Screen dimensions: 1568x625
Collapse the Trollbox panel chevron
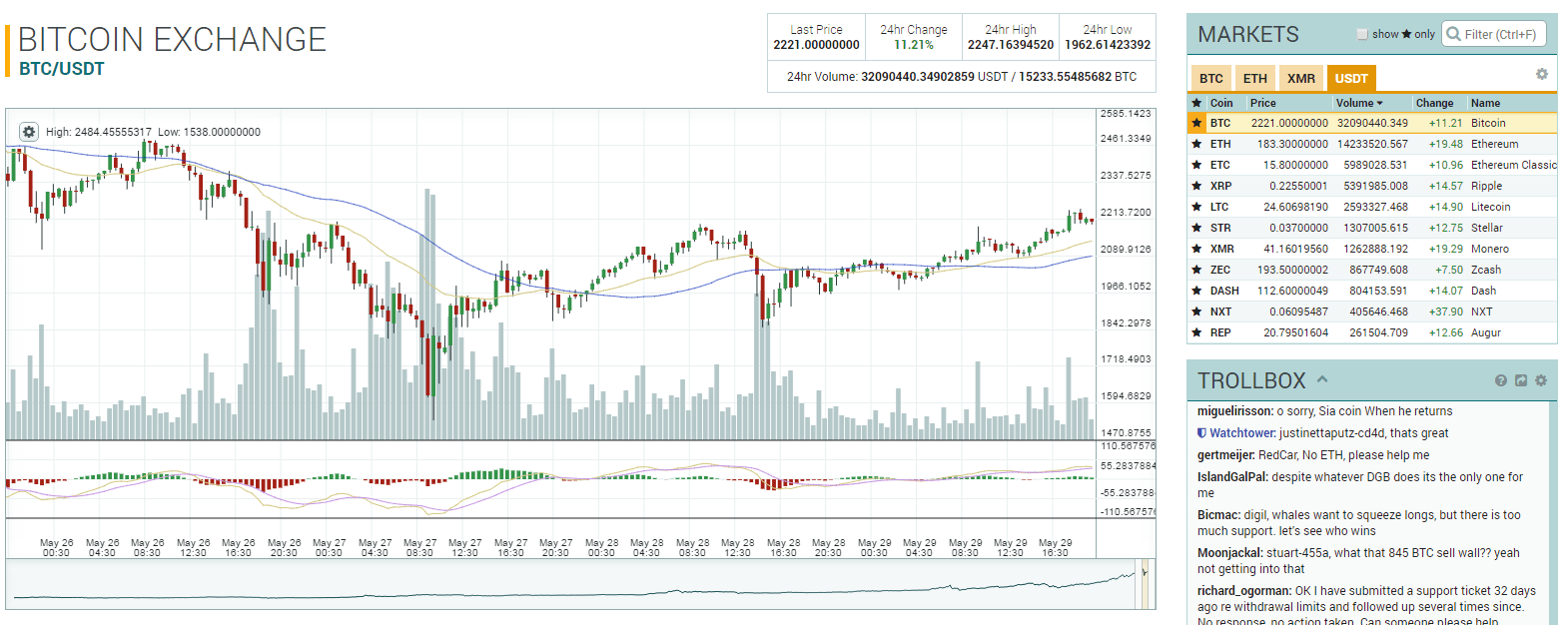1322,379
